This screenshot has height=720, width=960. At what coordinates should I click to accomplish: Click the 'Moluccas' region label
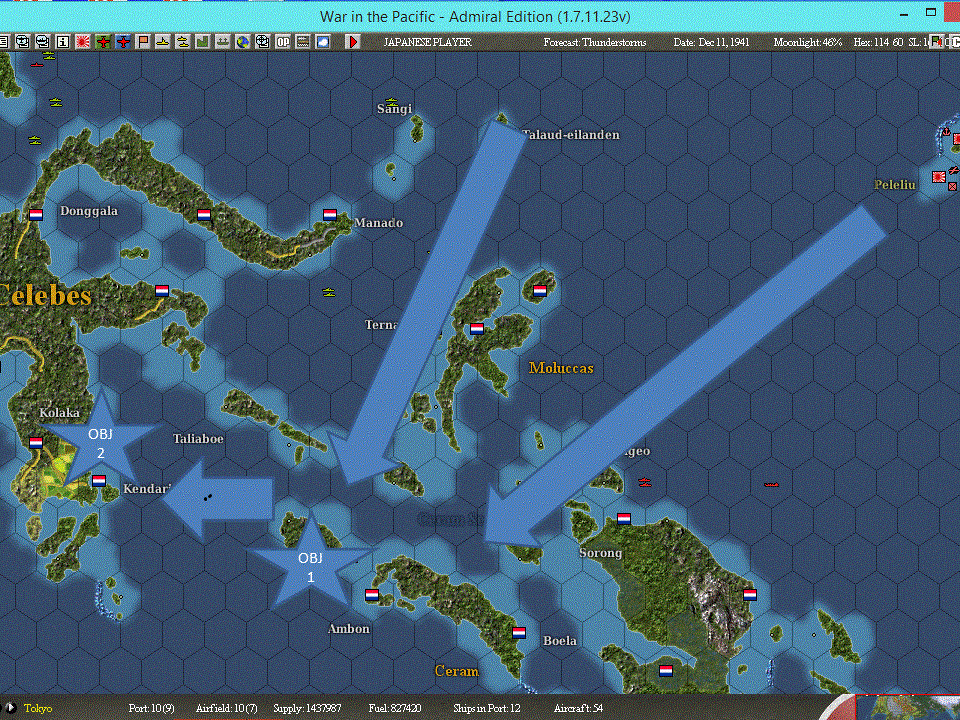click(x=561, y=368)
